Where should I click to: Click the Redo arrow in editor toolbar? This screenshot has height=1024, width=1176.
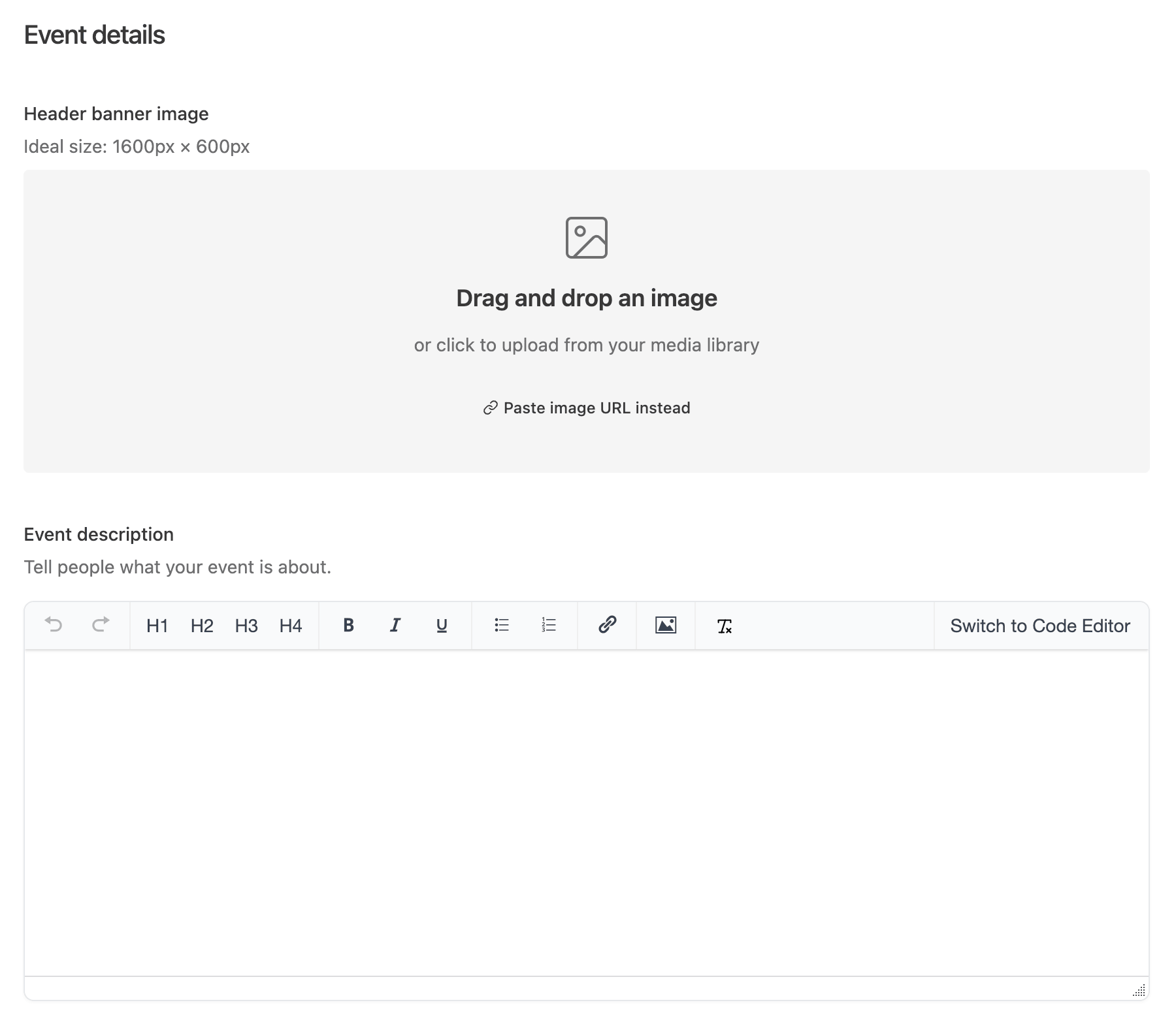[101, 625]
